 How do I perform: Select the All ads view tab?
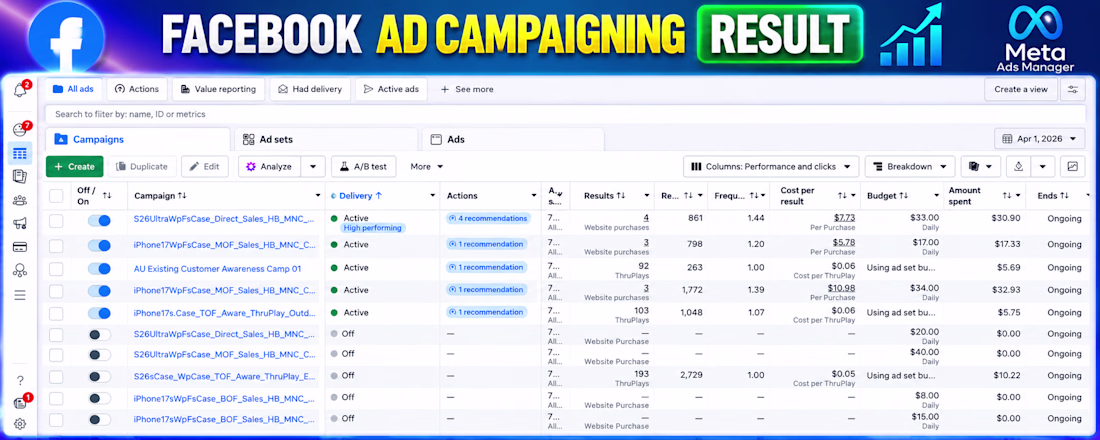[74, 89]
